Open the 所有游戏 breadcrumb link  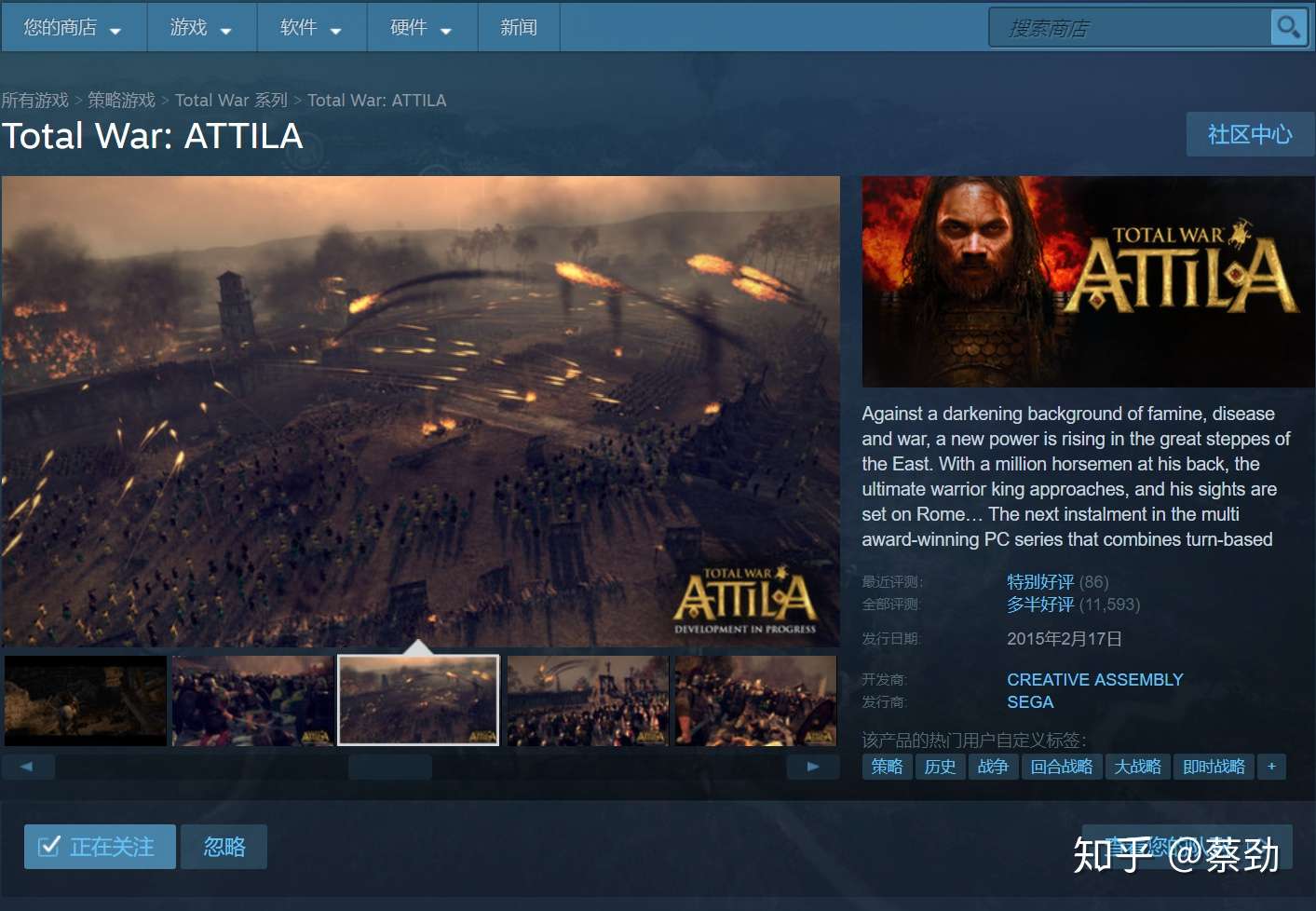pos(35,100)
